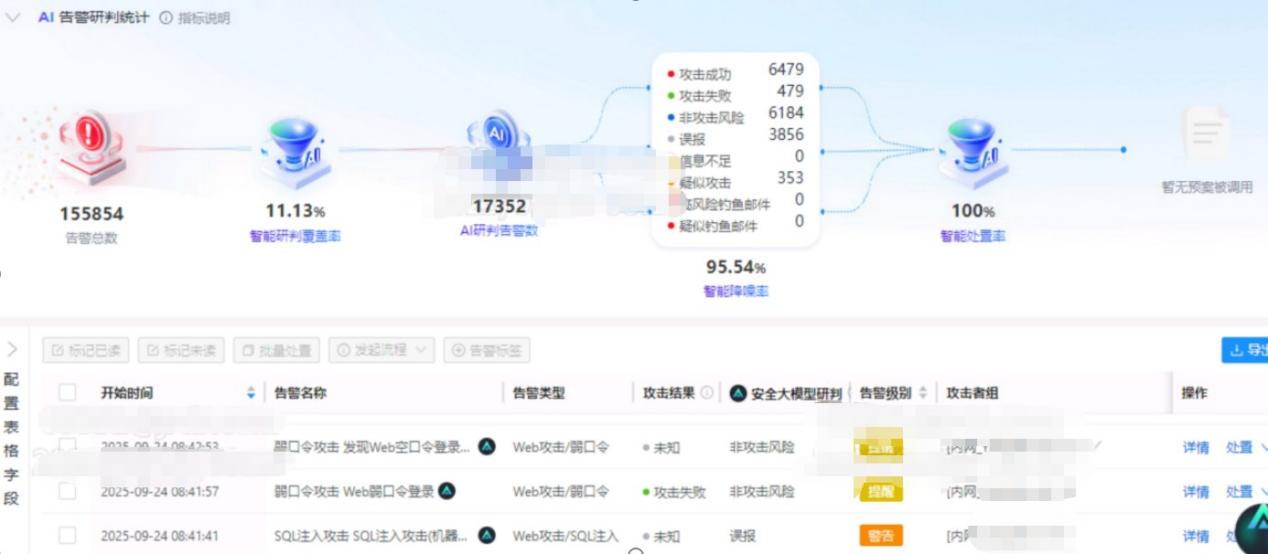Click the AI研判告警数 label

tap(498, 231)
